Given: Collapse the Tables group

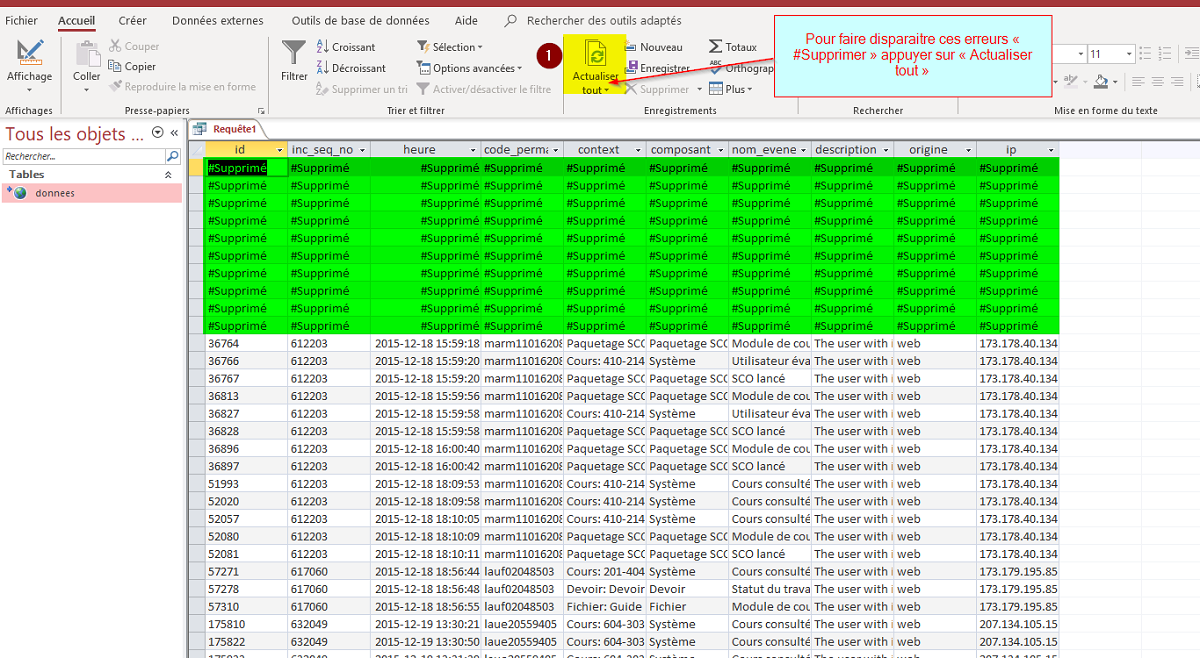Looking at the screenshot, I should pos(168,175).
